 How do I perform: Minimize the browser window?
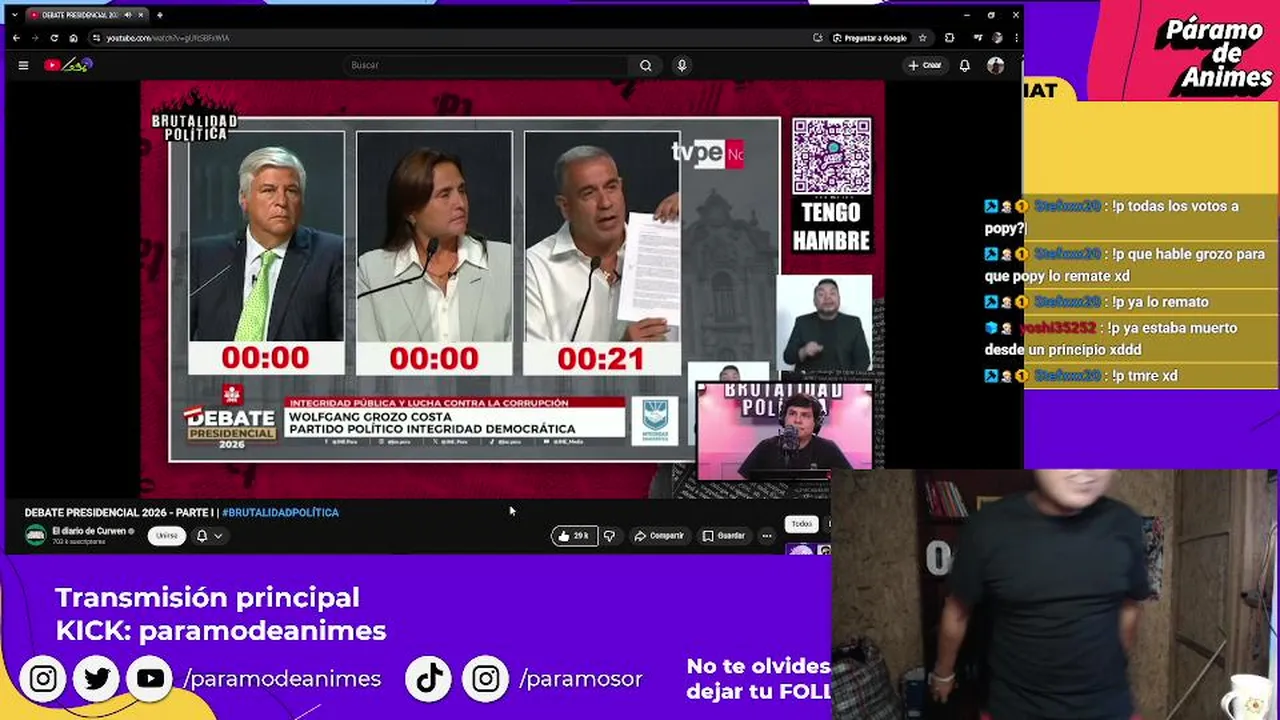tap(965, 15)
